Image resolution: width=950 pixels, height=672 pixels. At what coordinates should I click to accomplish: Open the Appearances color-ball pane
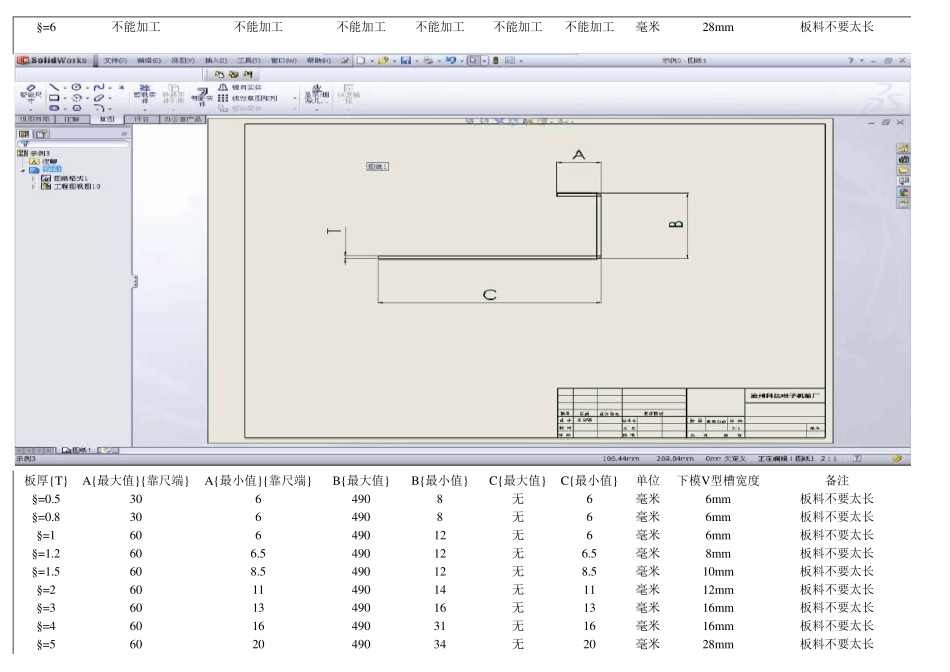pos(903,192)
